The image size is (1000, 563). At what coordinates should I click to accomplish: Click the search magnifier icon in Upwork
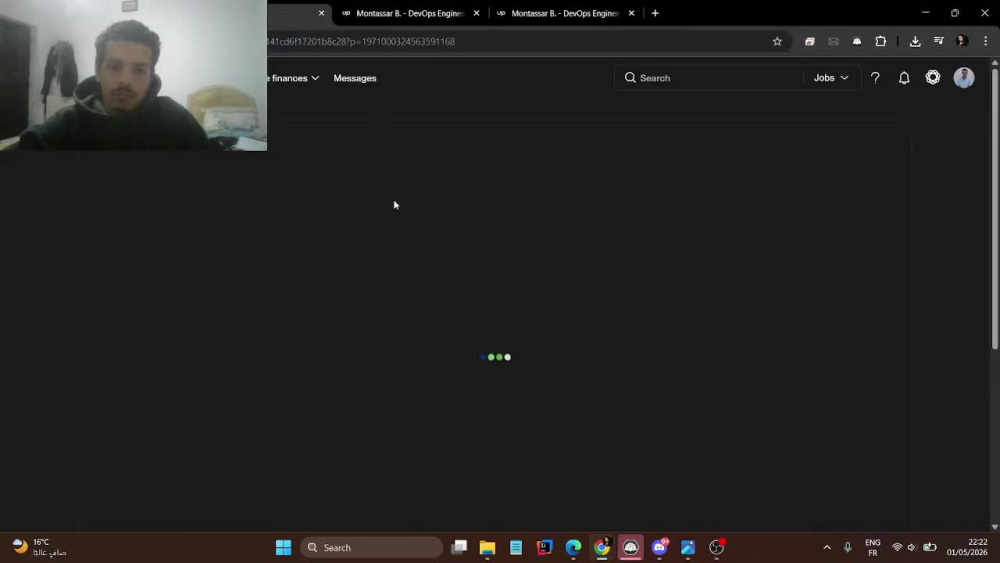pyautogui.click(x=630, y=78)
